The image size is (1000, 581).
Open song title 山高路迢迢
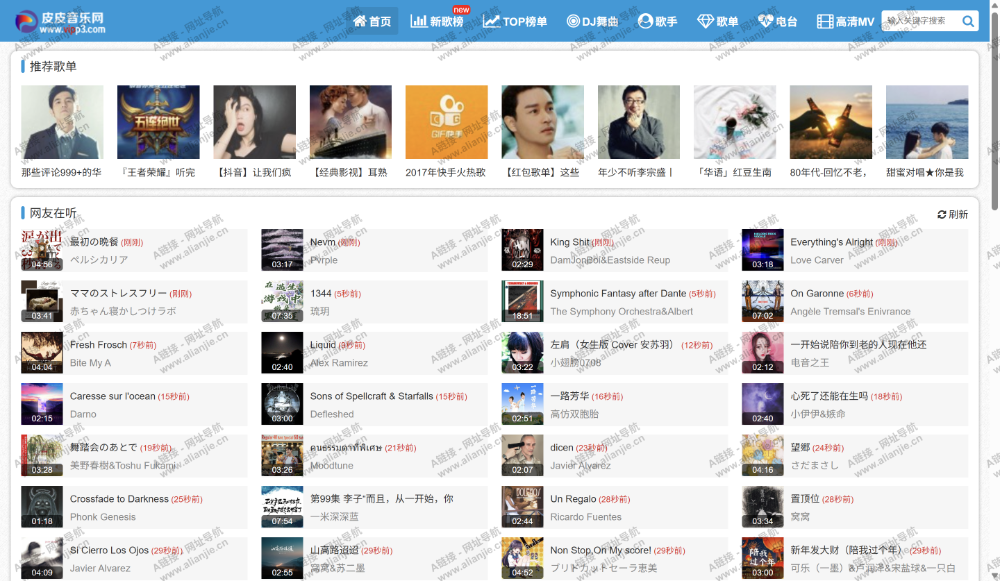click(334, 550)
